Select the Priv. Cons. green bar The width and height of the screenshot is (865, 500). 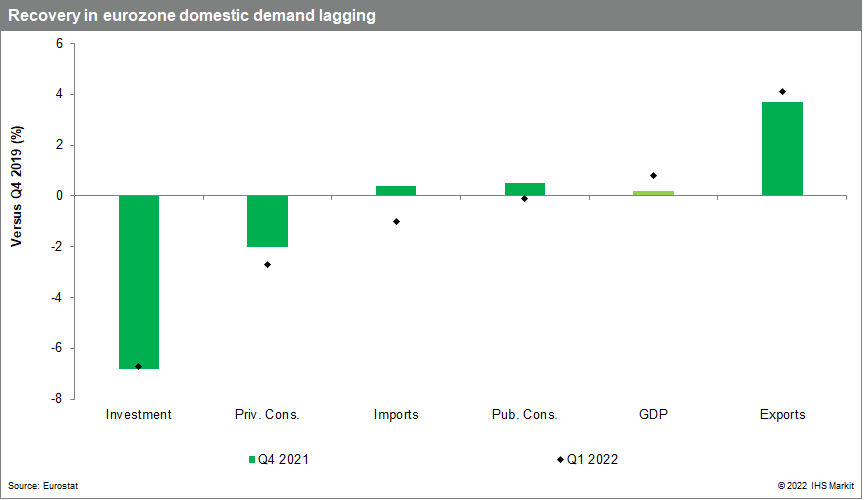point(267,221)
